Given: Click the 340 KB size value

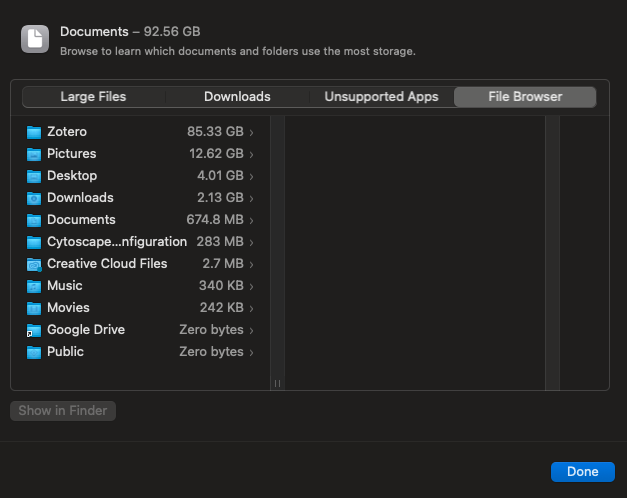Looking at the screenshot, I should click(x=221, y=286).
